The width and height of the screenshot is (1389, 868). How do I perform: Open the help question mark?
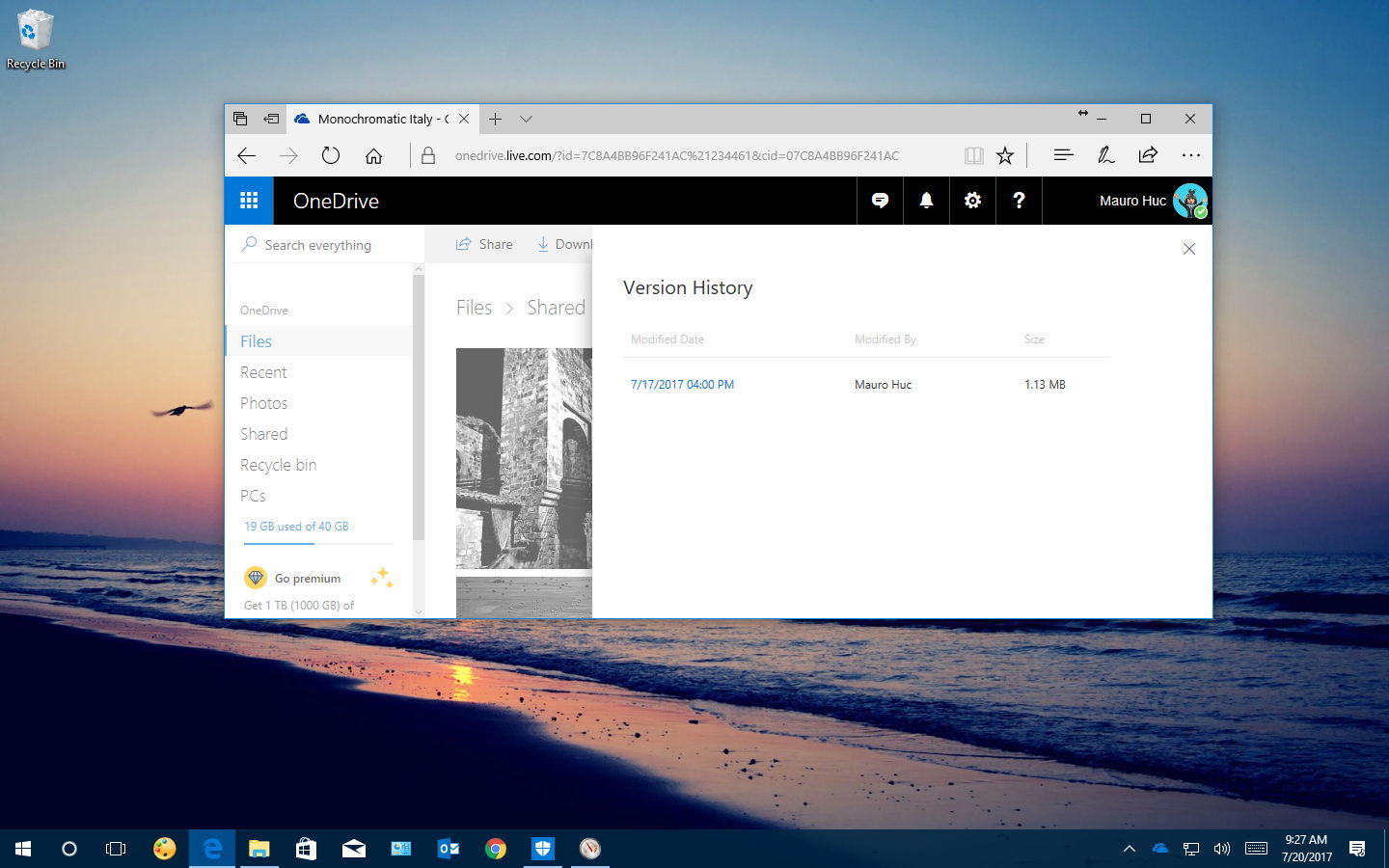(1019, 201)
